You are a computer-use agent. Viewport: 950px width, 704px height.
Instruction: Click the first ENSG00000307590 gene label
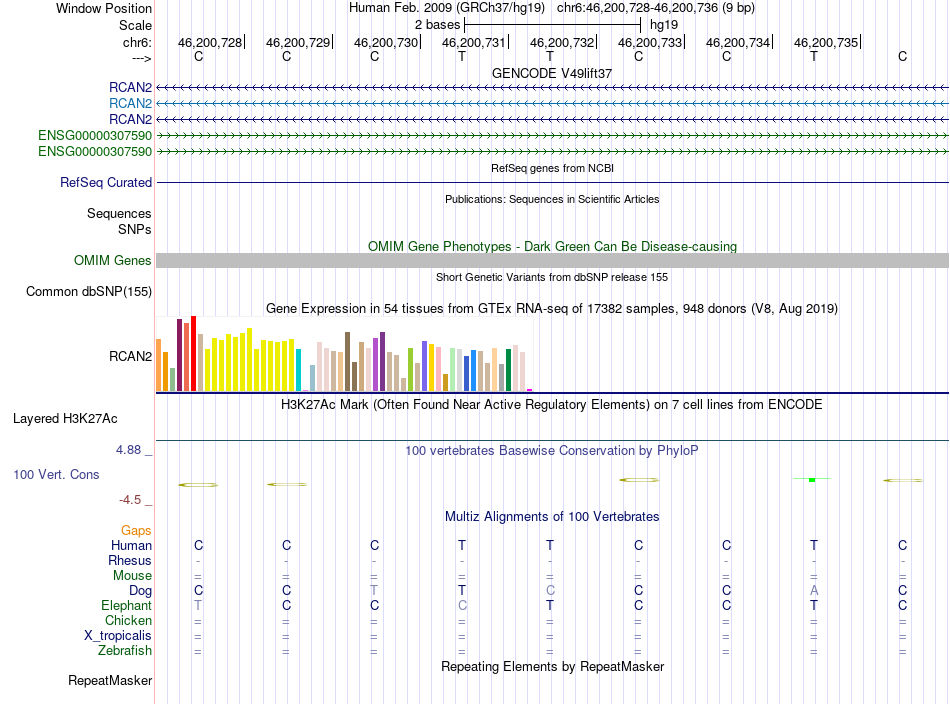click(x=95, y=135)
